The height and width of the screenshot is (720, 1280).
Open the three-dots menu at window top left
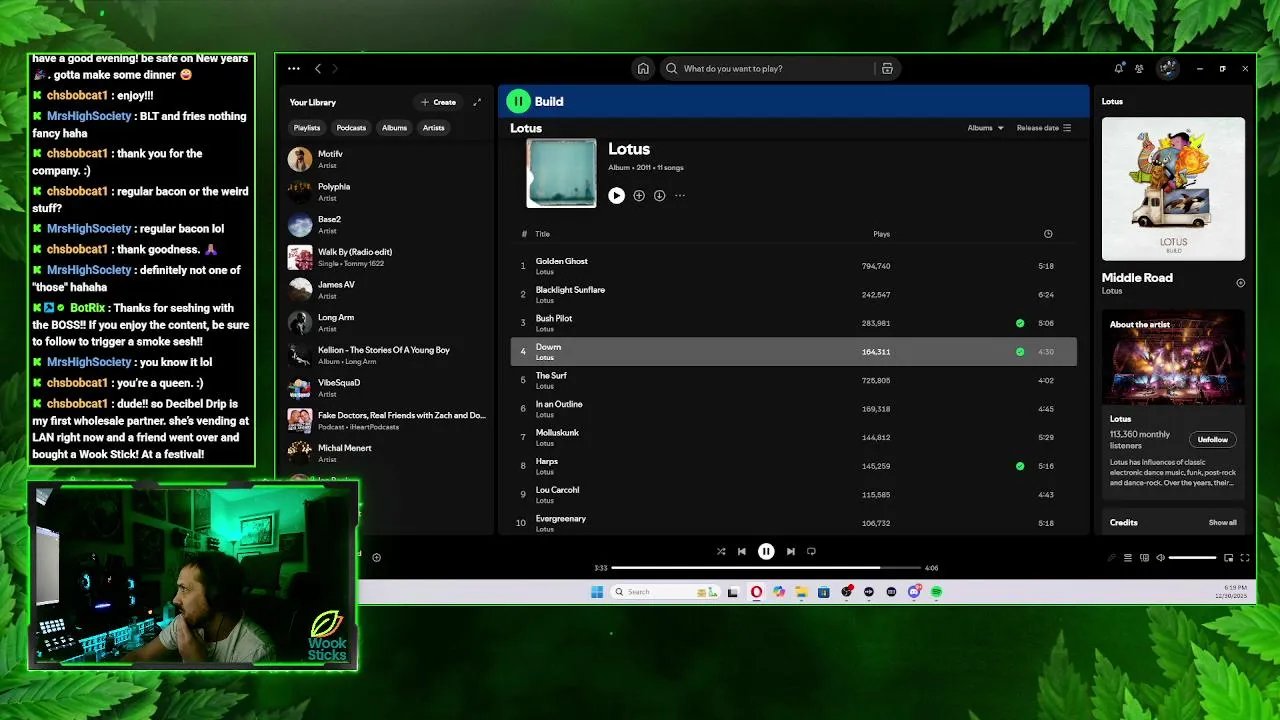pos(293,68)
